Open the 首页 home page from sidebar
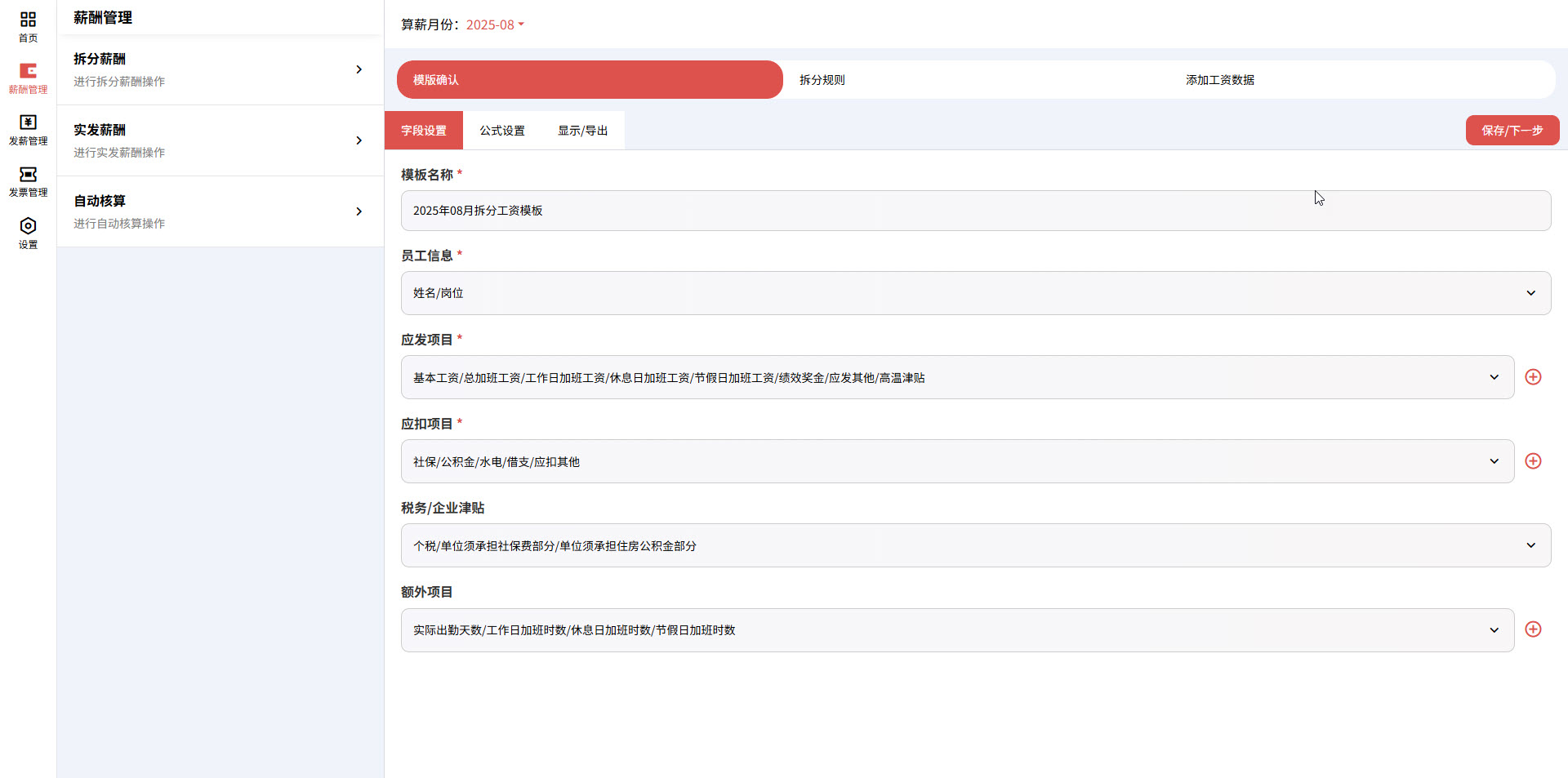The height and width of the screenshot is (778, 1568). coord(28,27)
